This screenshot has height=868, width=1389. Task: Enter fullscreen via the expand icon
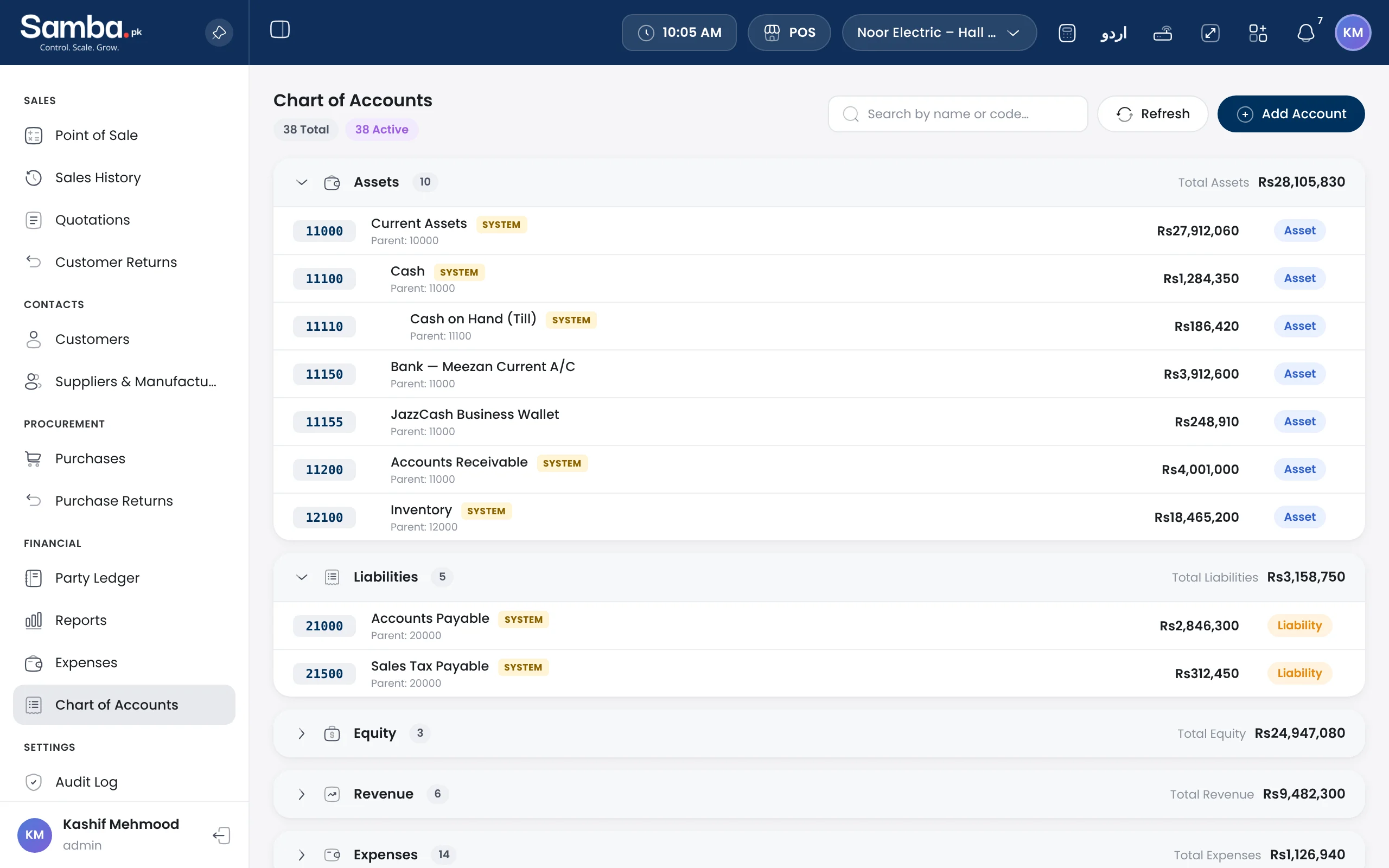click(1210, 33)
